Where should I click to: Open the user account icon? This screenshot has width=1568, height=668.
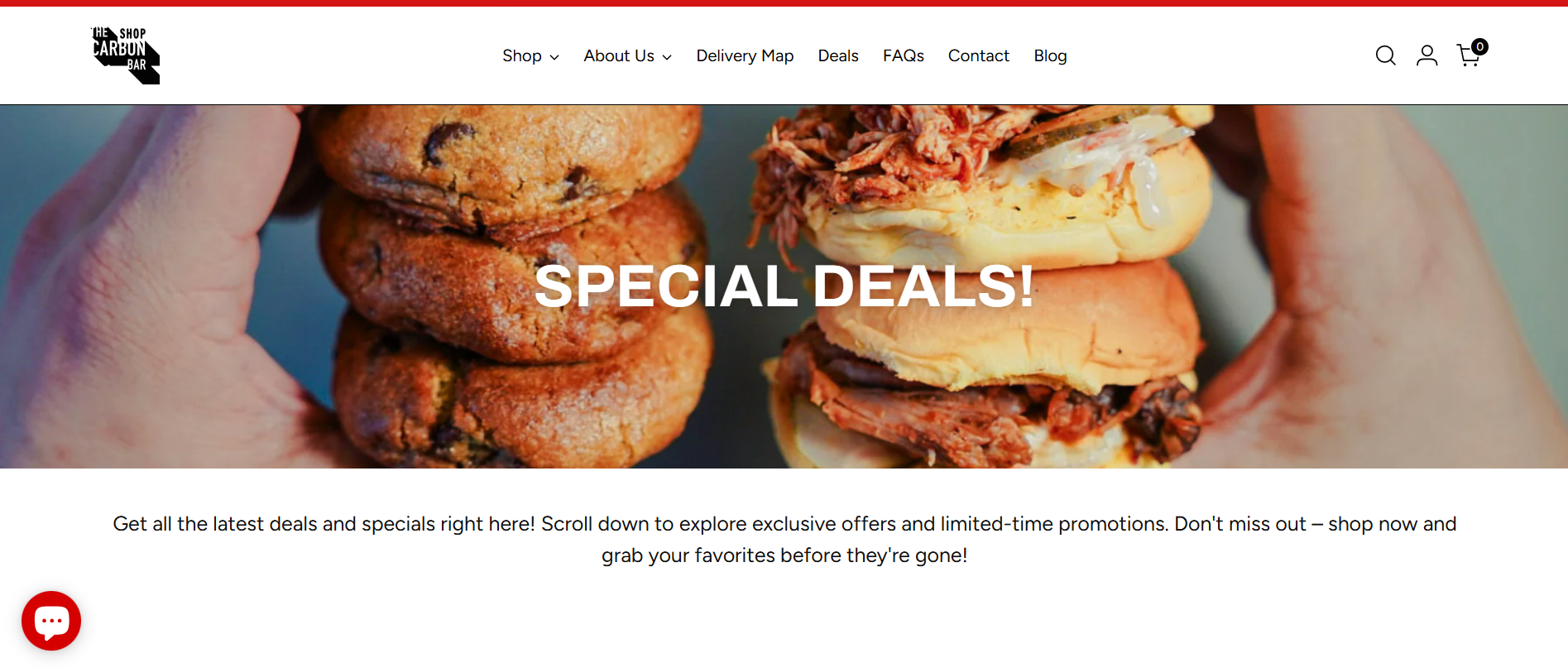click(1427, 55)
